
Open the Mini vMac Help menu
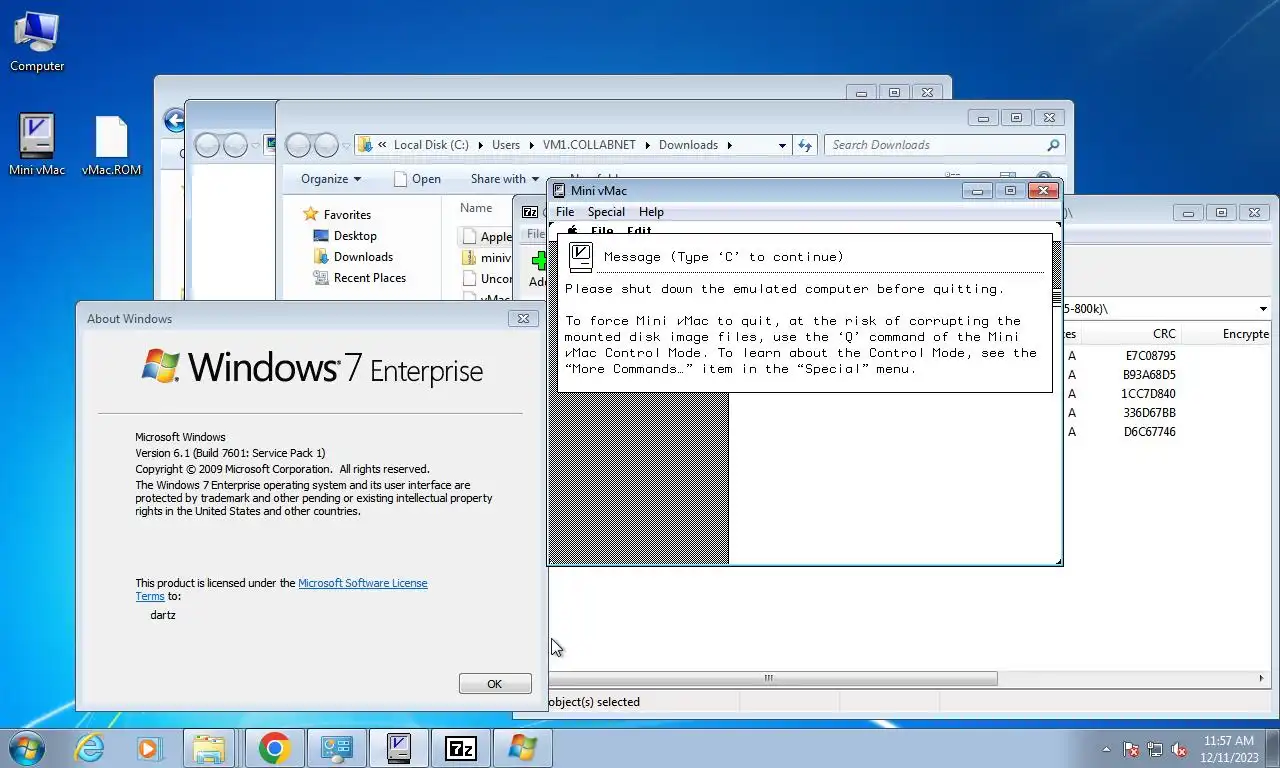click(651, 212)
